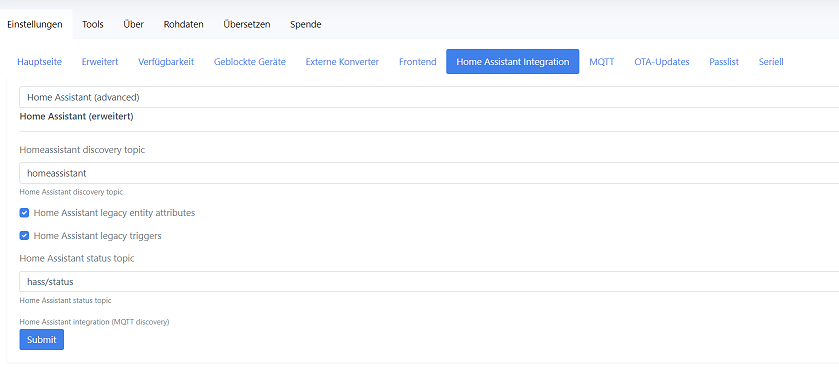Go to the Über page

[x=133, y=24]
